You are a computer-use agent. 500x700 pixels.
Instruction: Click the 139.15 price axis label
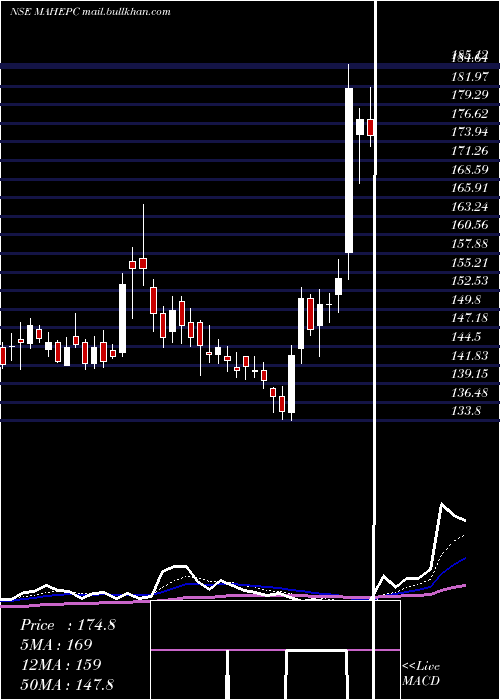(x=469, y=374)
